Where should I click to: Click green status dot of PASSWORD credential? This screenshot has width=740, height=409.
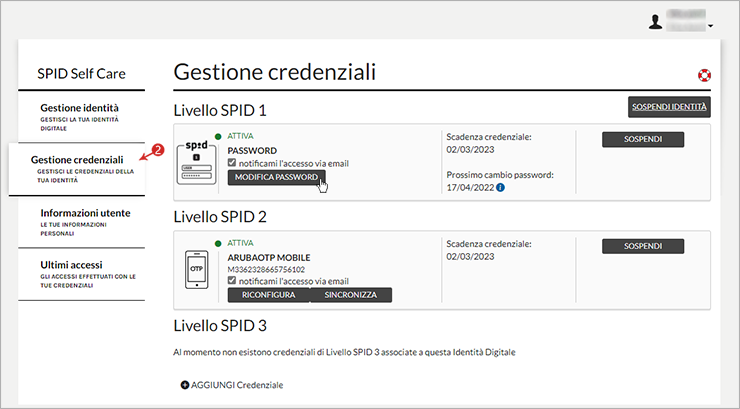click(x=218, y=137)
